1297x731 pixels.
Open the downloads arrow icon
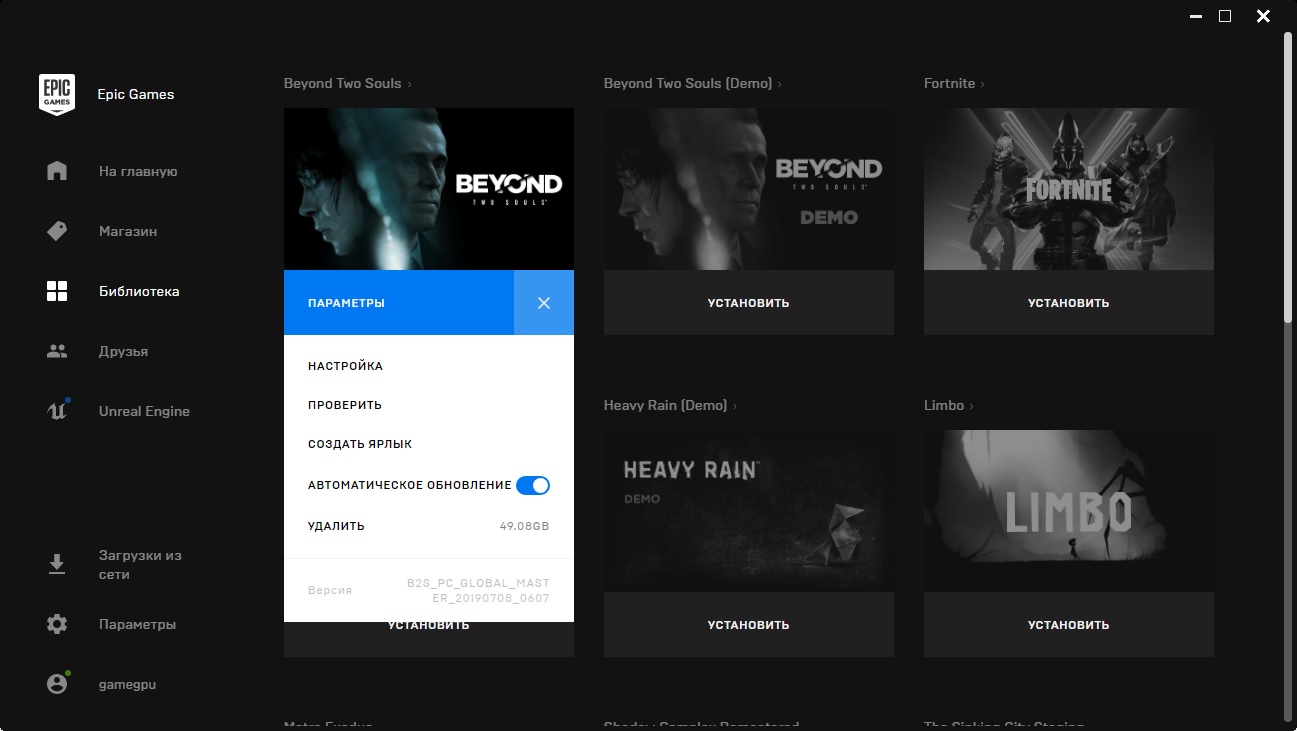57,564
